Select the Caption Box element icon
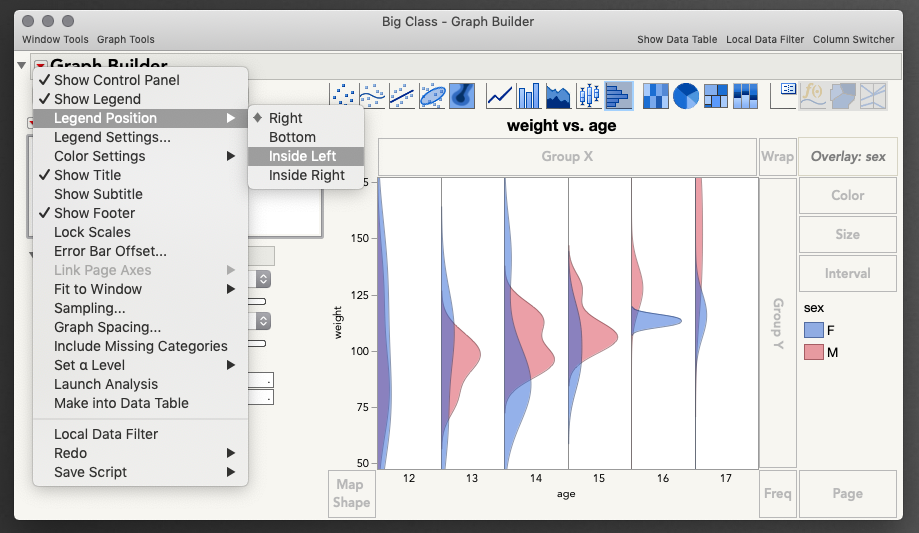919x533 pixels. (x=784, y=96)
